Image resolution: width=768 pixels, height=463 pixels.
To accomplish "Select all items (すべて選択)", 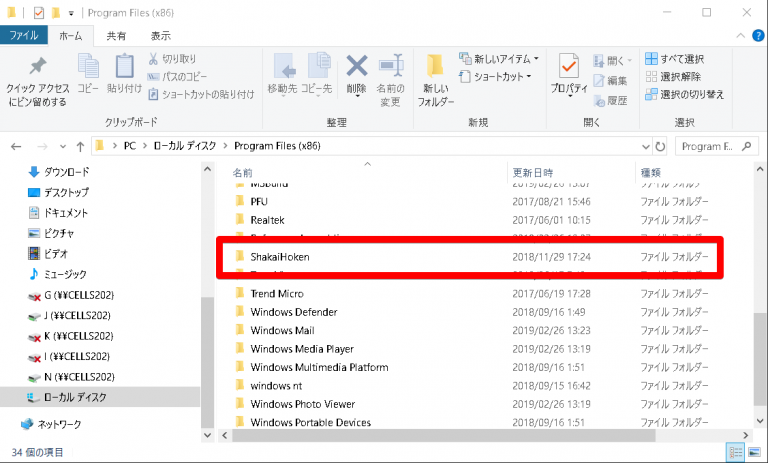I will (x=674, y=59).
